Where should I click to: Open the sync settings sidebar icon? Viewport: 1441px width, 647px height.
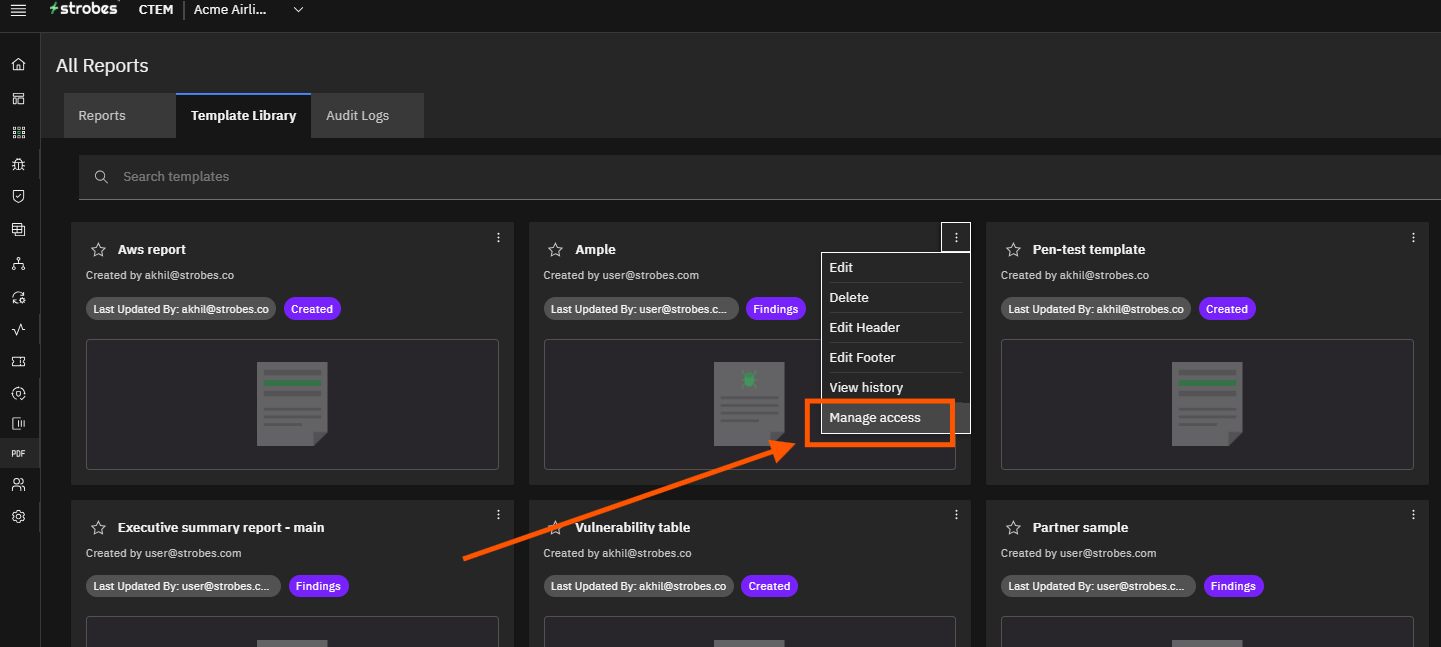[18, 297]
